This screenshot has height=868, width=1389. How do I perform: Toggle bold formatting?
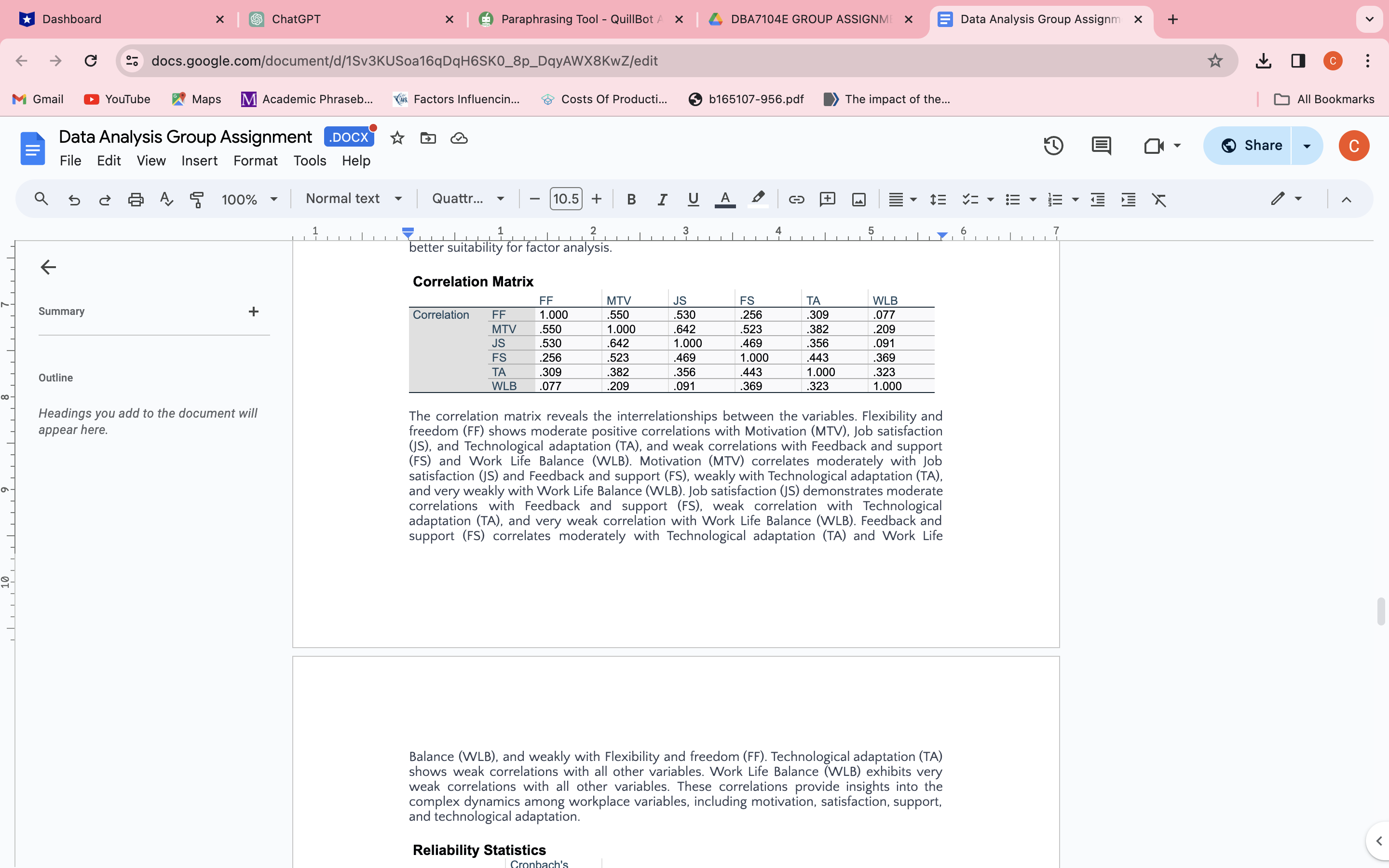pos(631,199)
